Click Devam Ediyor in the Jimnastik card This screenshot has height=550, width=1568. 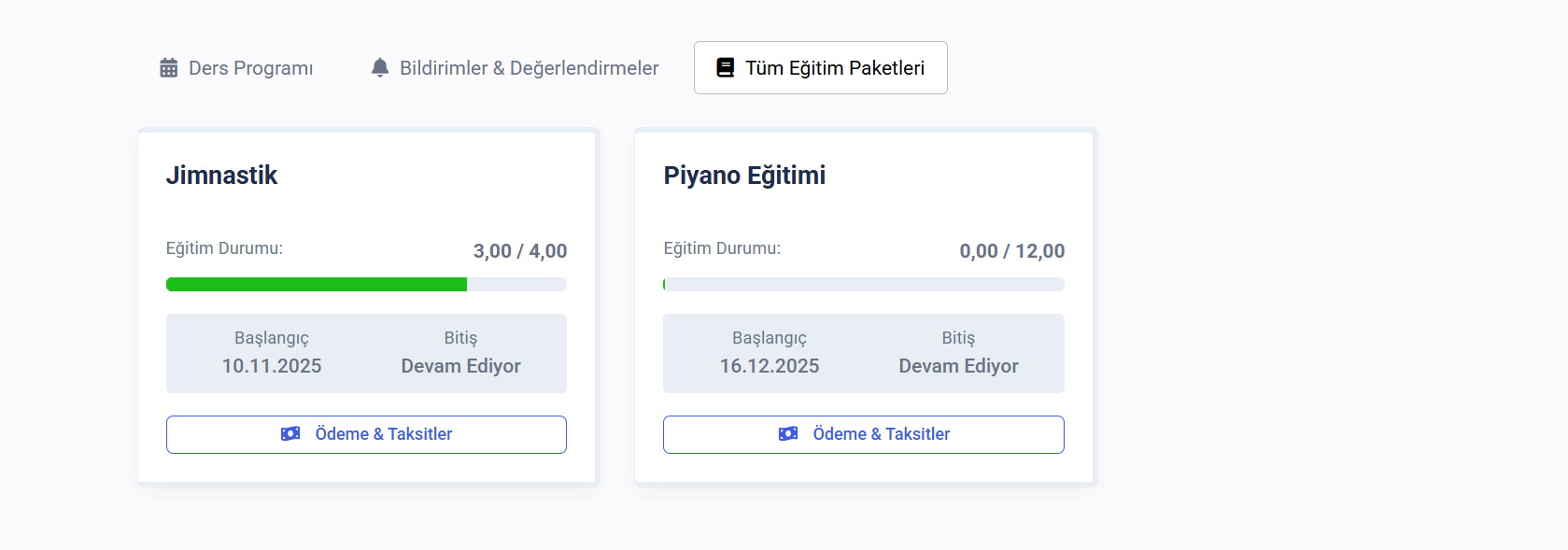tap(461, 366)
